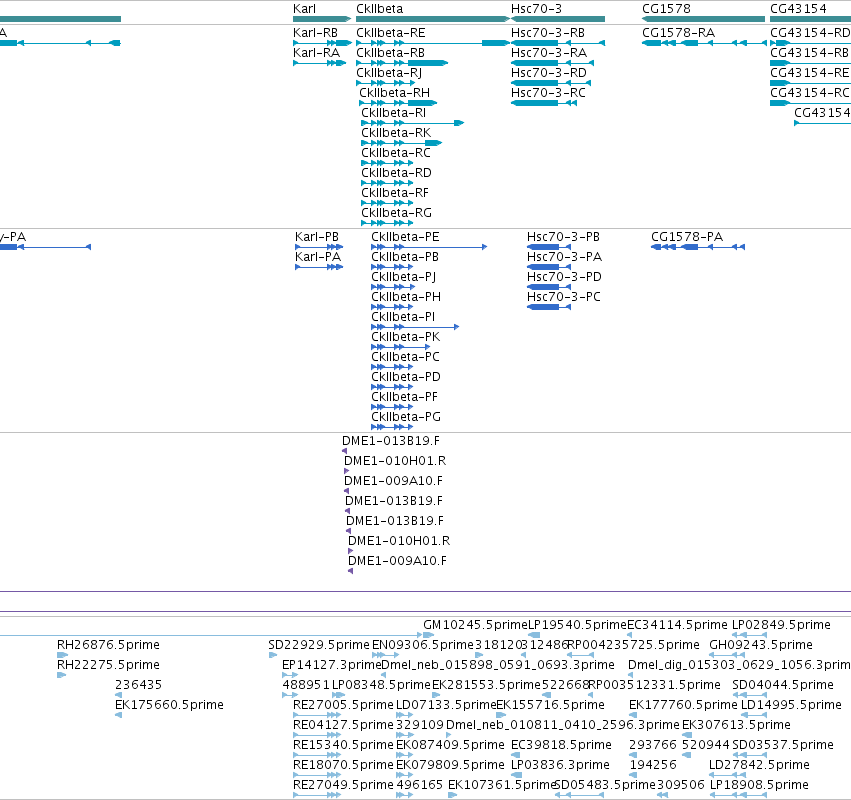
Task: Click the CG1578-RA transcript
Action: [x=678, y=33]
